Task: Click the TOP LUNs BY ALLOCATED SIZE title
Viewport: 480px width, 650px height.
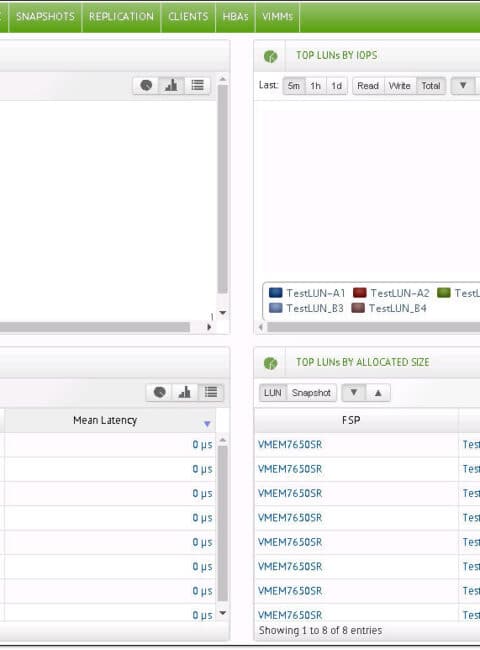Action: click(x=363, y=362)
